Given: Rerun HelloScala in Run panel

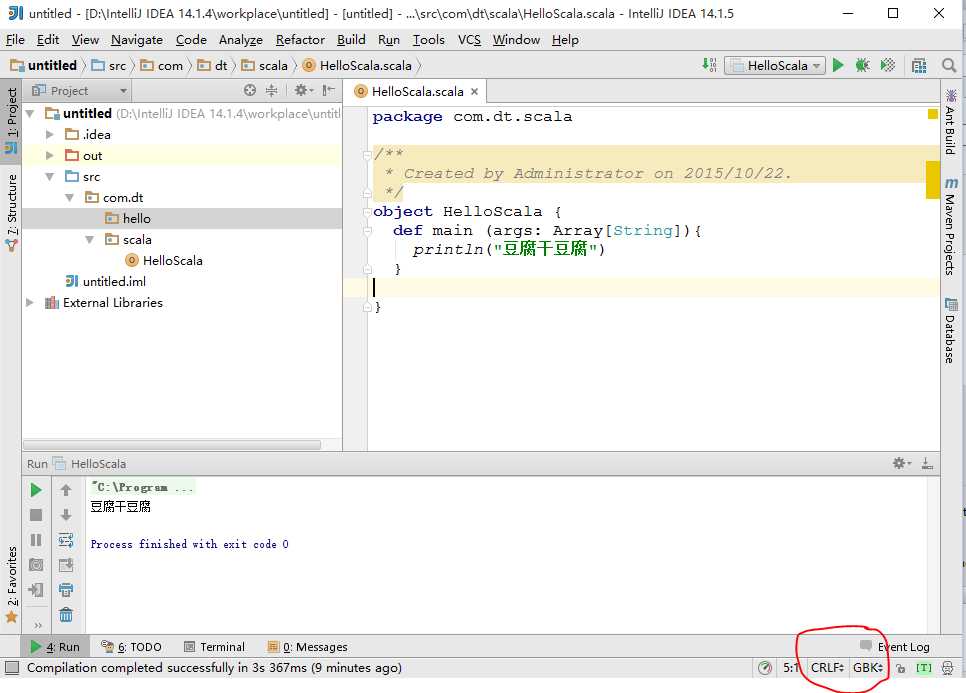Looking at the screenshot, I should point(36,490).
